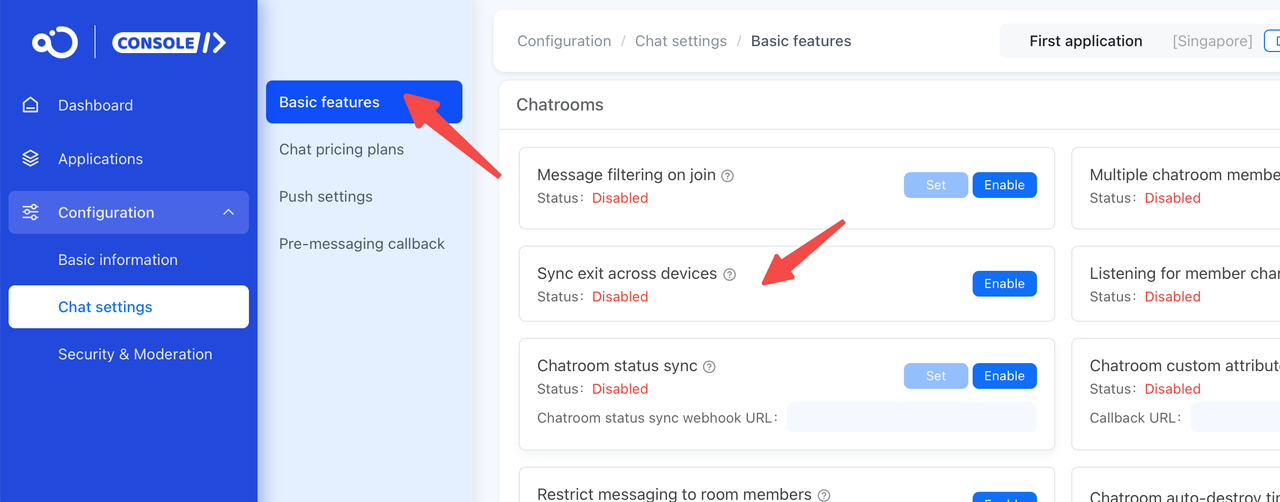Image resolution: width=1280 pixels, height=502 pixels.
Task: Show help for Message filtering on join
Action: click(728, 176)
